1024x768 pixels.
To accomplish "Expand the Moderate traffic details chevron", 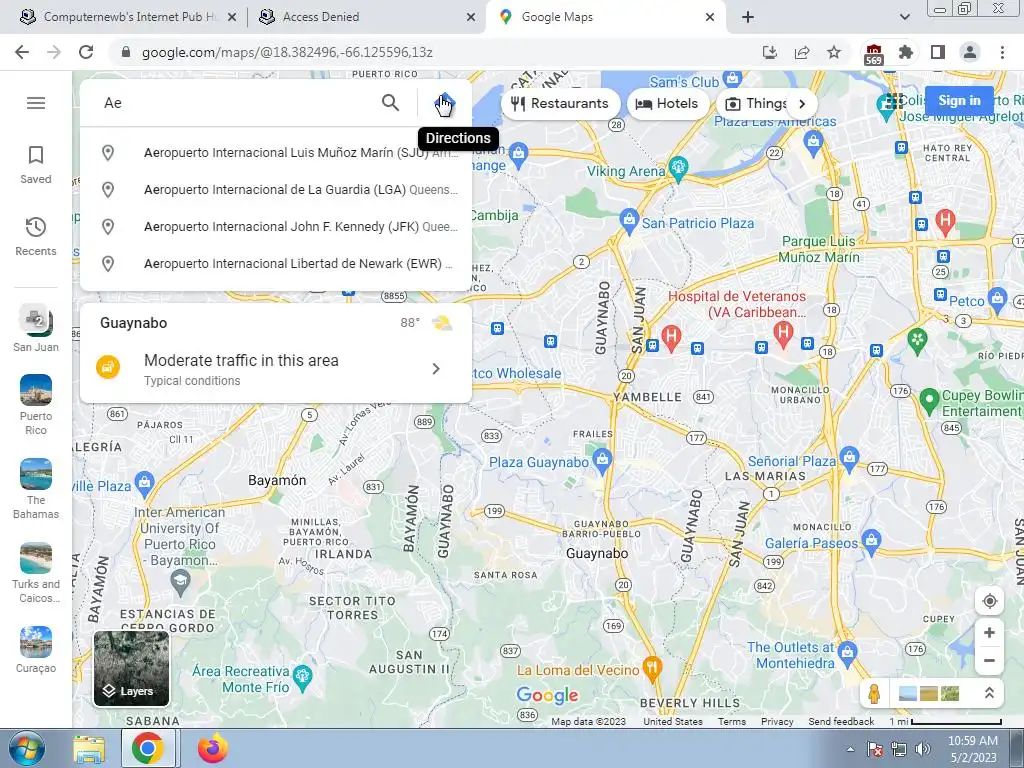I will tap(436, 369).
